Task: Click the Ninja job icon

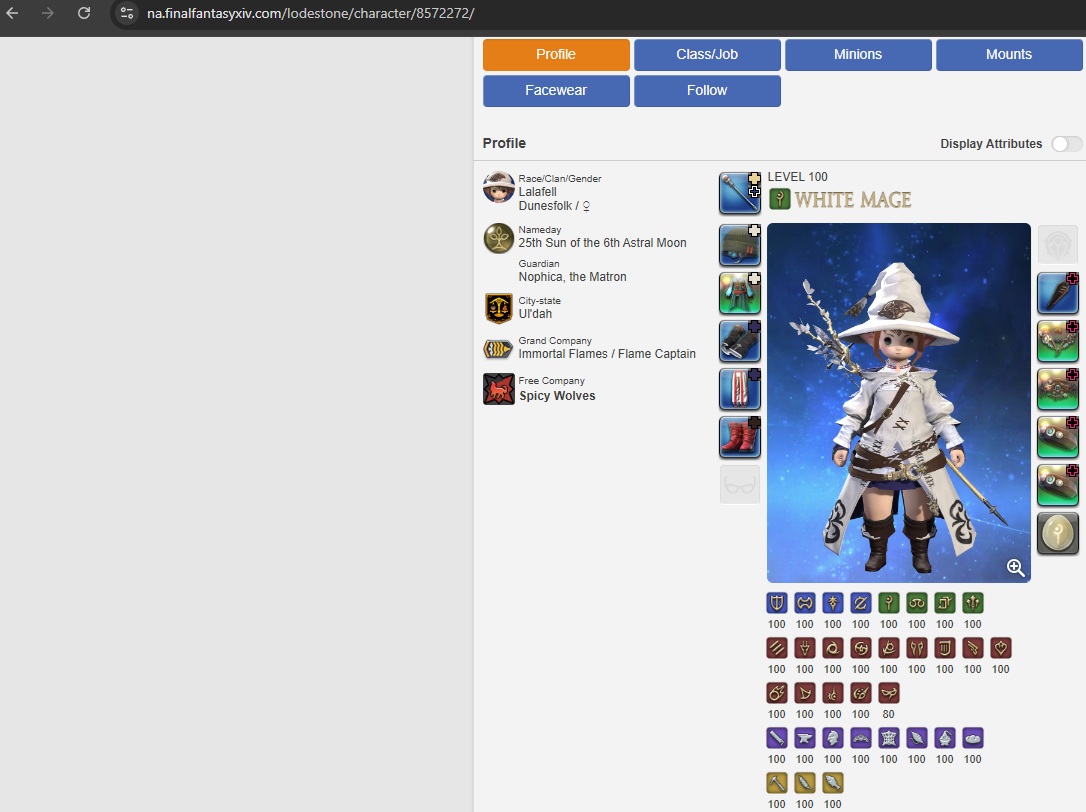Action: (x=833, y=648)
